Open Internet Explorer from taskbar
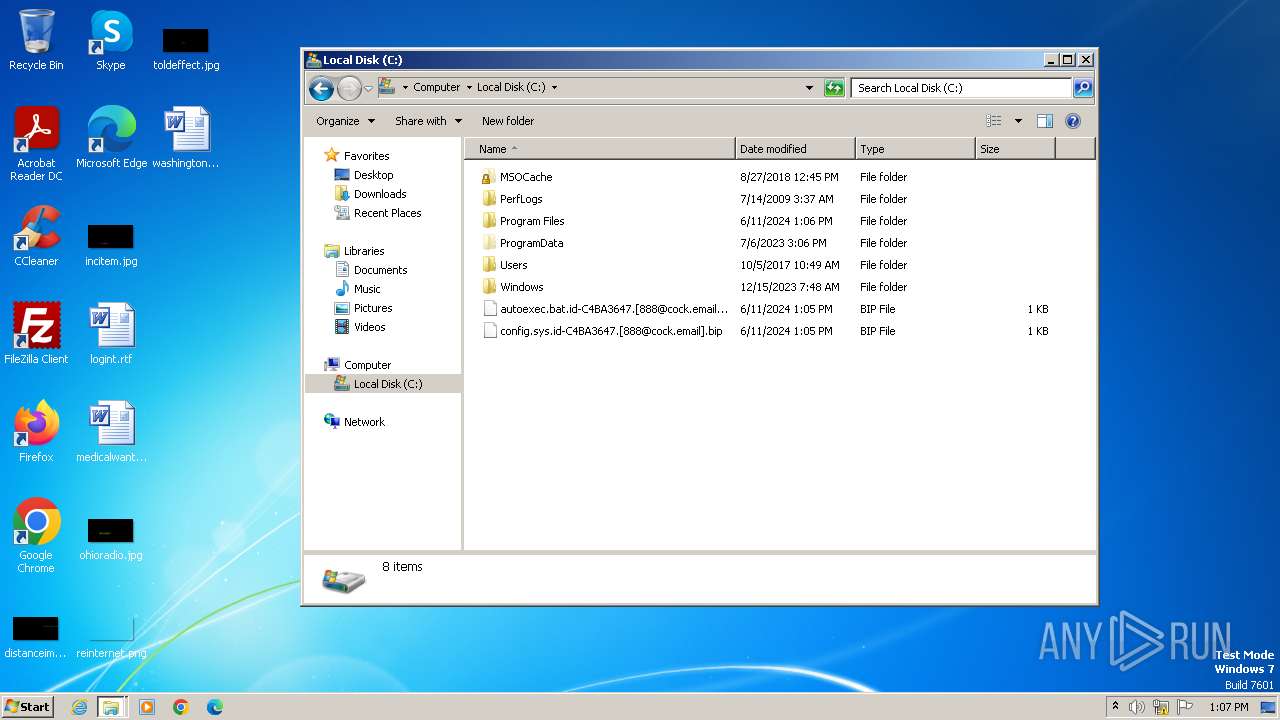1280x720 pixels. (x=79, y=707)
